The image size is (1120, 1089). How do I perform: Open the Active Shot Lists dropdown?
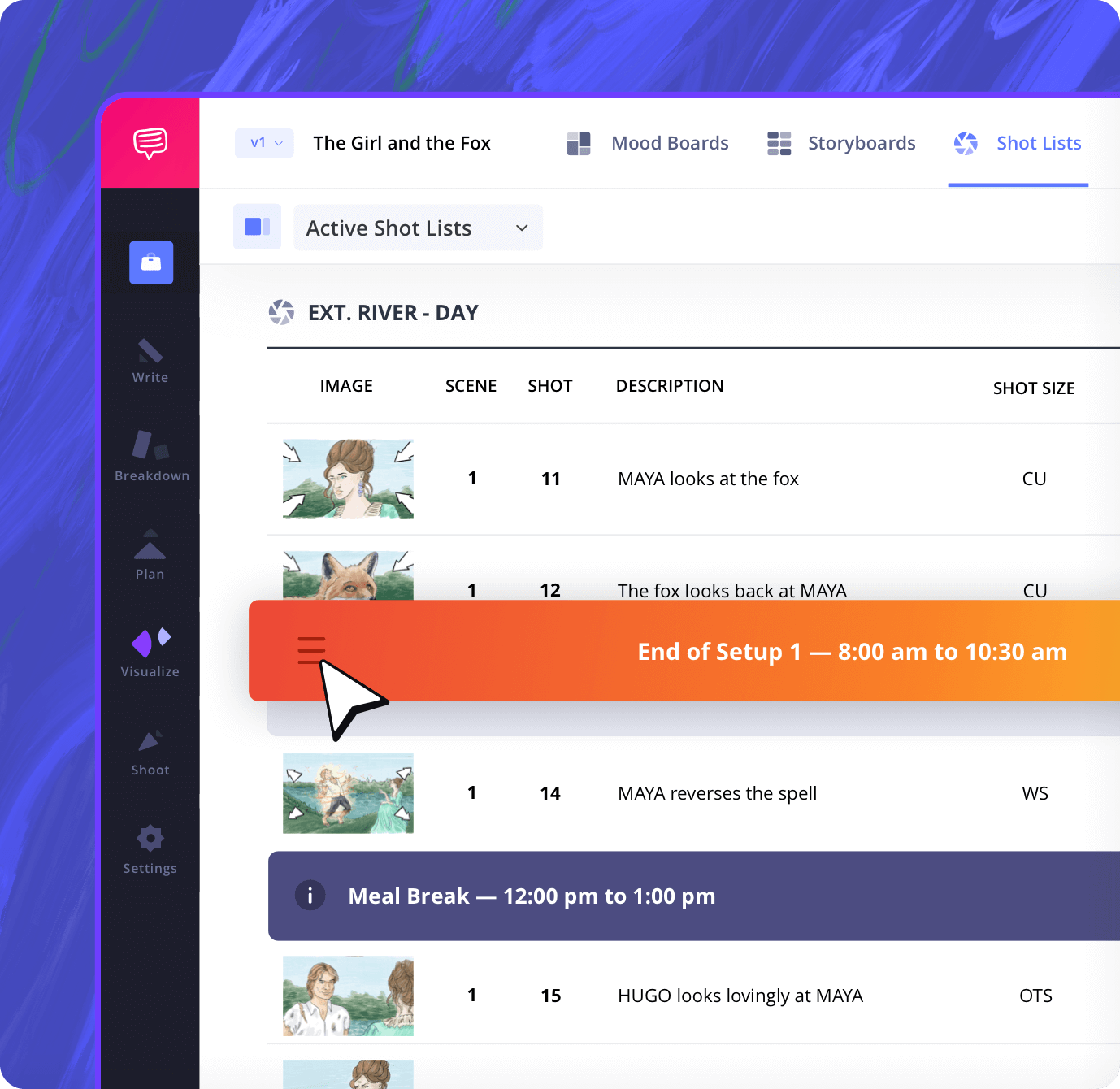point(418,228)
